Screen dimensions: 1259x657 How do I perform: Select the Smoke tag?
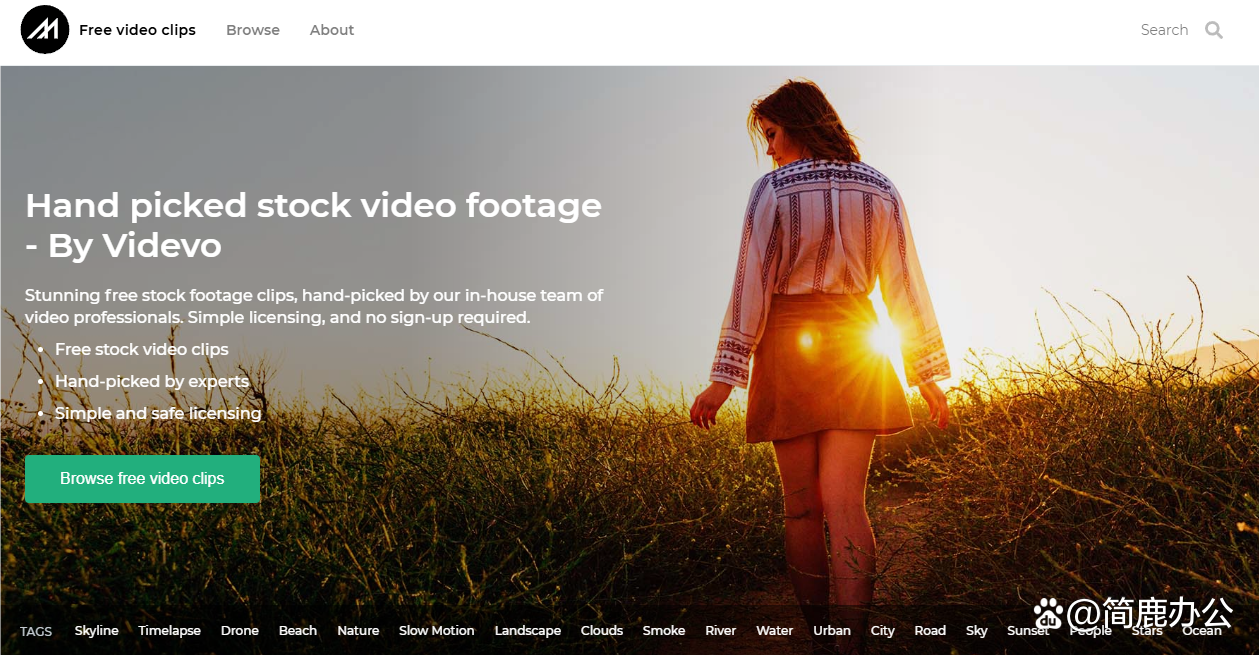click(664, 631)
